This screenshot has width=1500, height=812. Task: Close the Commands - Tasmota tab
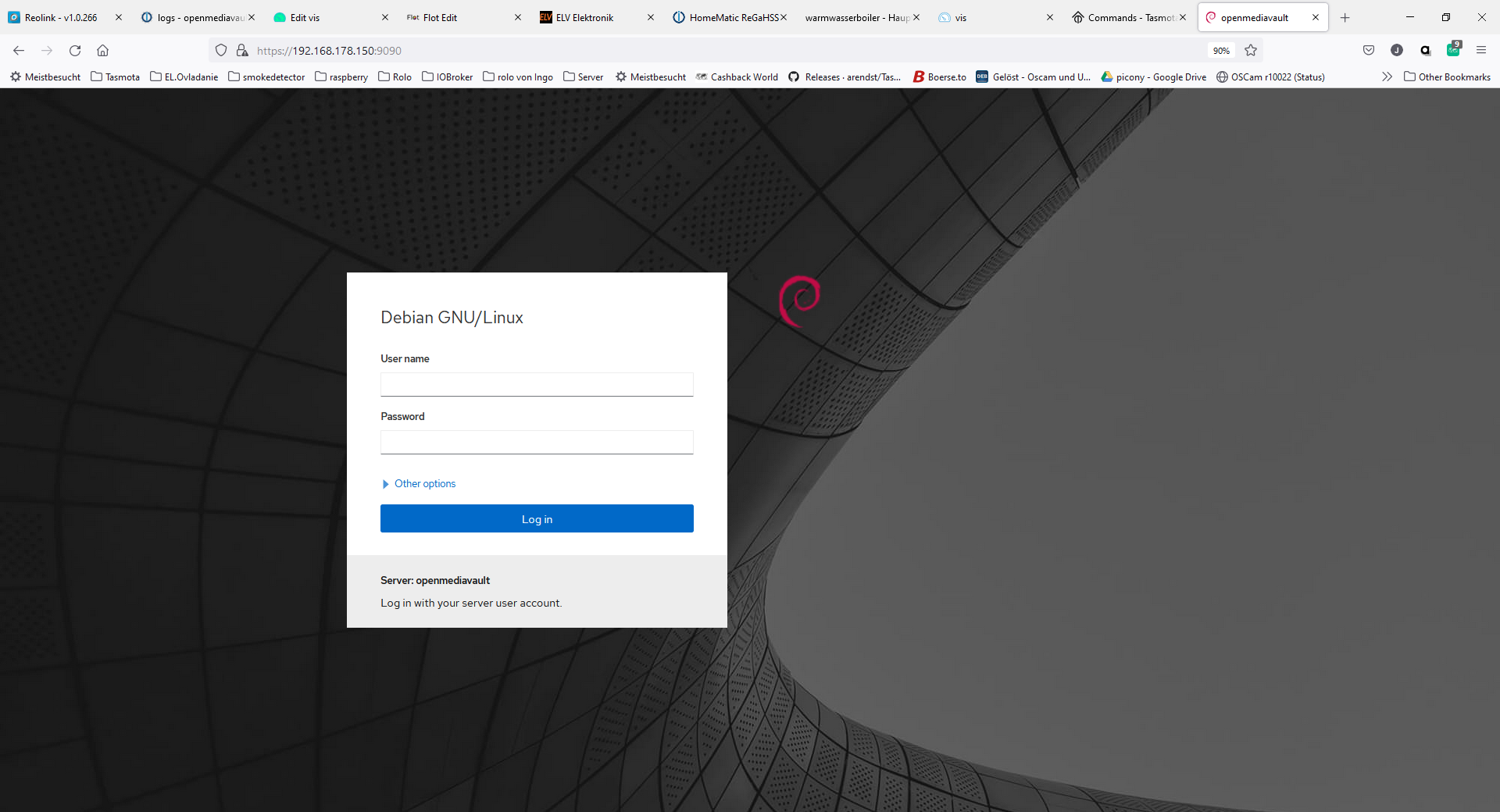click(1183, 17)
